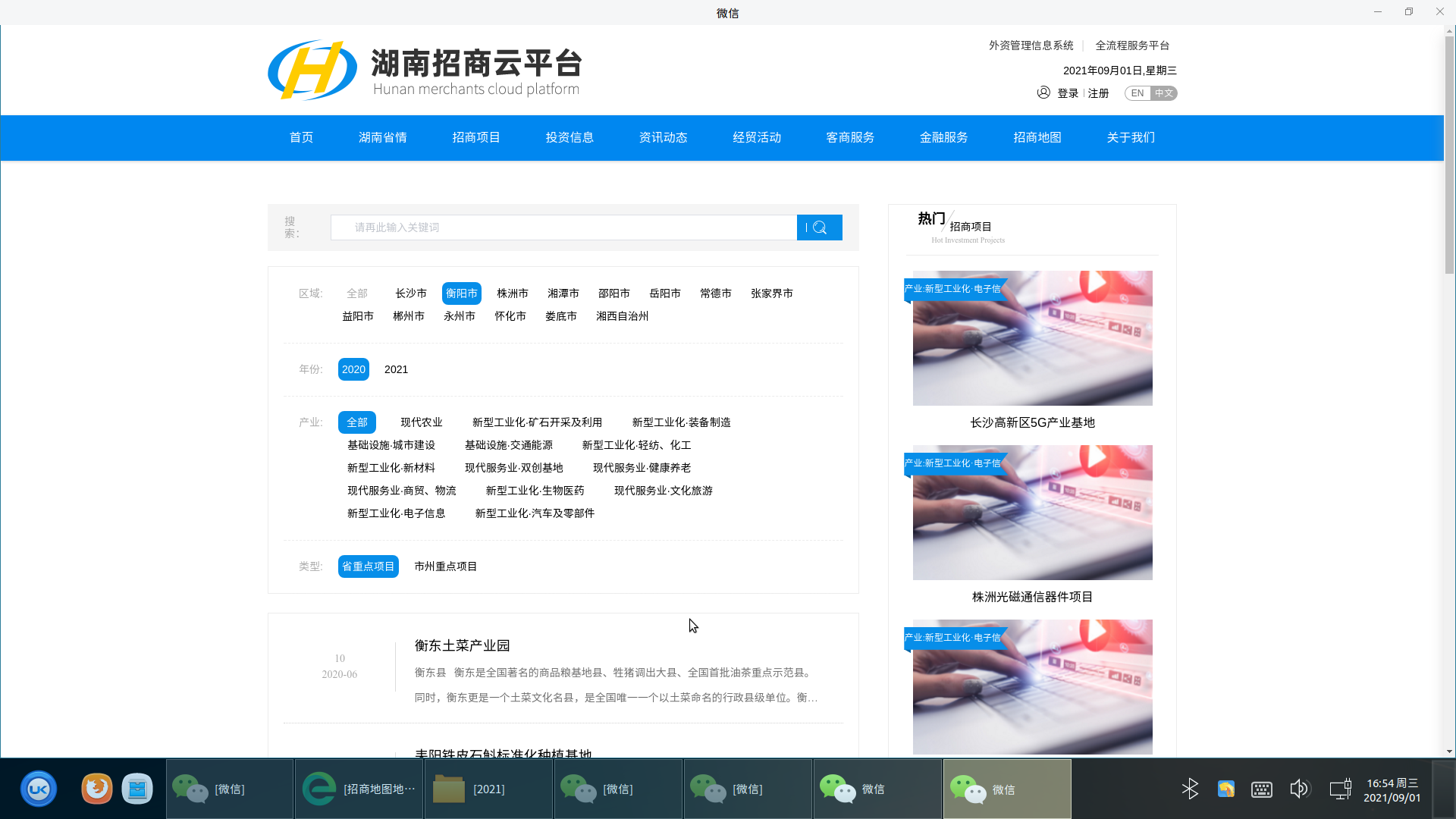Screen dimensions: 1456x819
Task: Open the 湖南省情 navigation tab
Action: point(383,137)
